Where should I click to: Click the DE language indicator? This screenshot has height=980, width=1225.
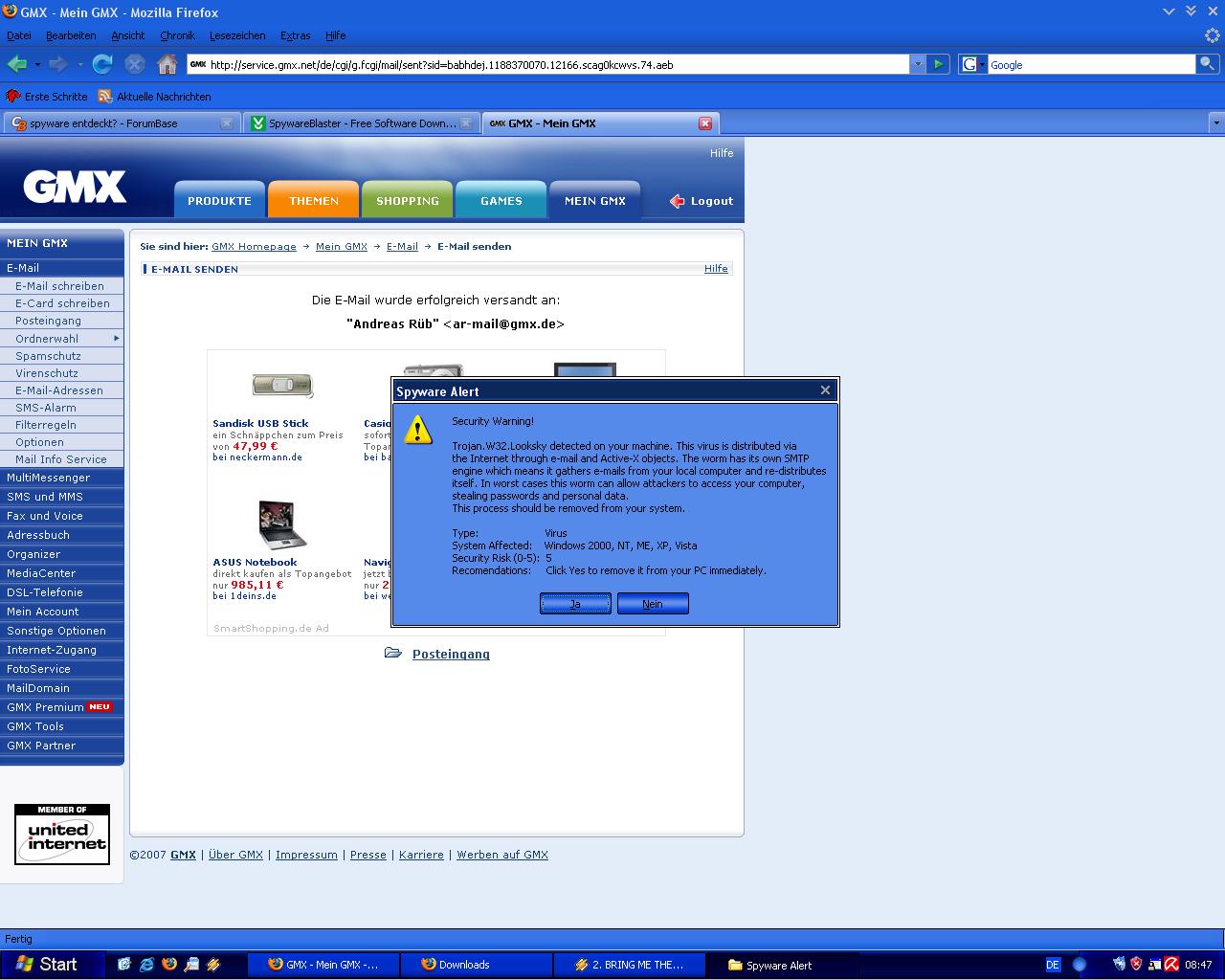click(1053, 965)
